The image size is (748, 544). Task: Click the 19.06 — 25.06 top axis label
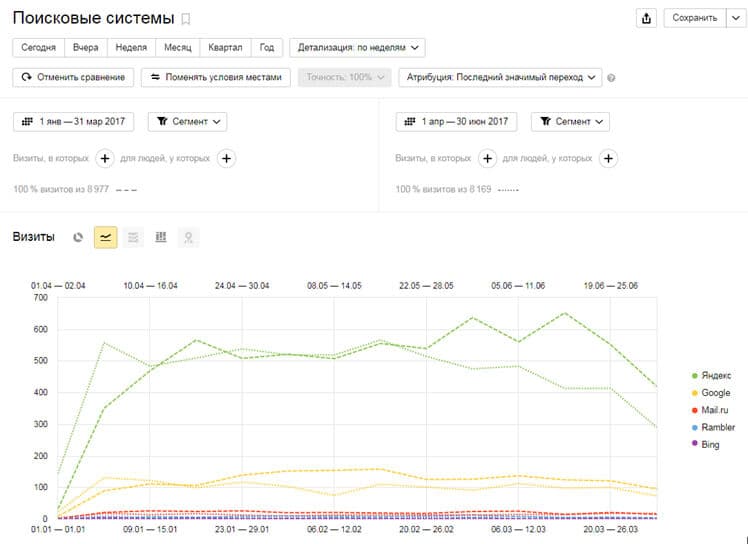coord(611,286)
